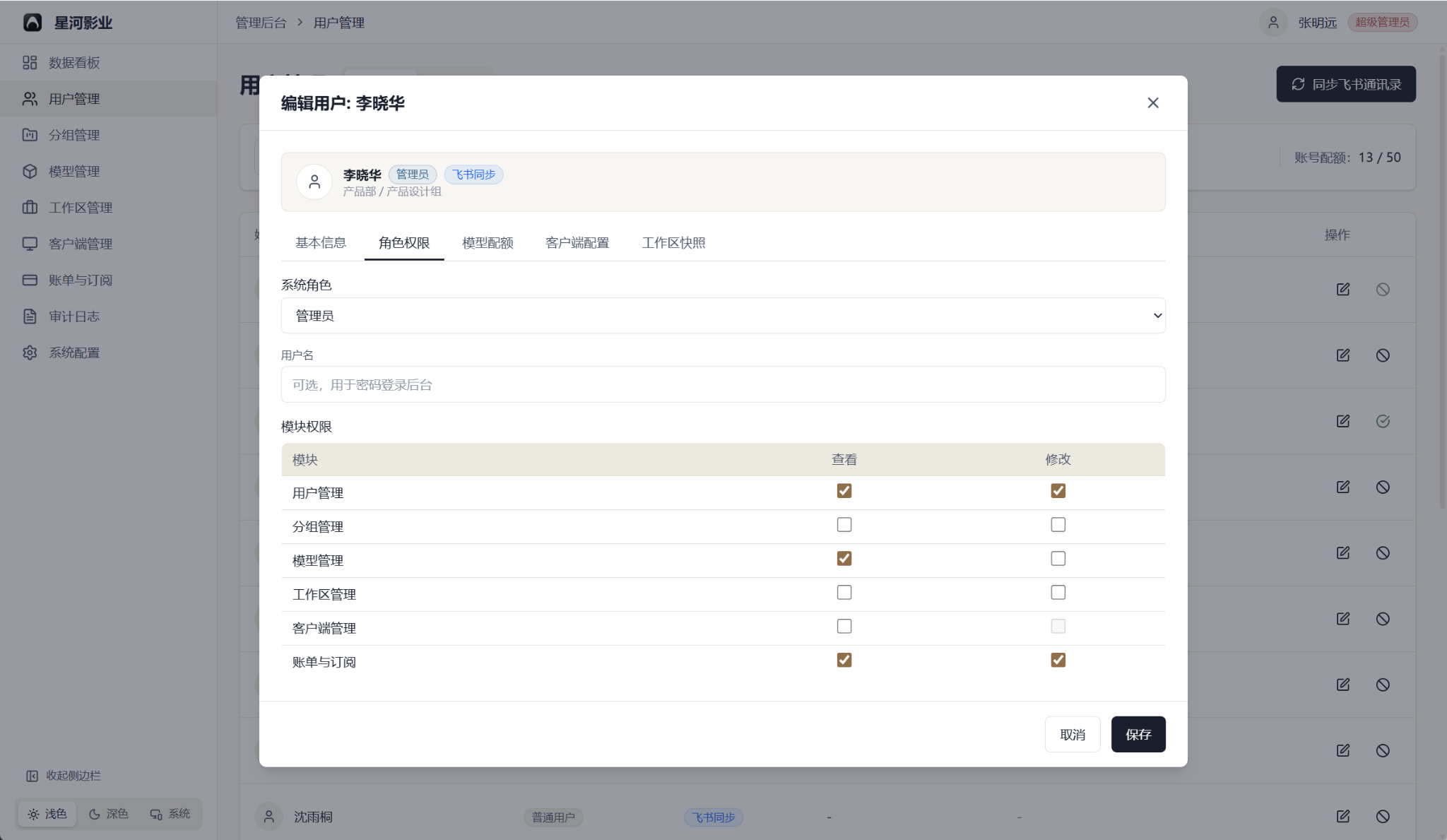Image resolution: width=1447 pixels, height=840 pixels.
Task: Focus the 用户名 input field
Action: point(723,384)
